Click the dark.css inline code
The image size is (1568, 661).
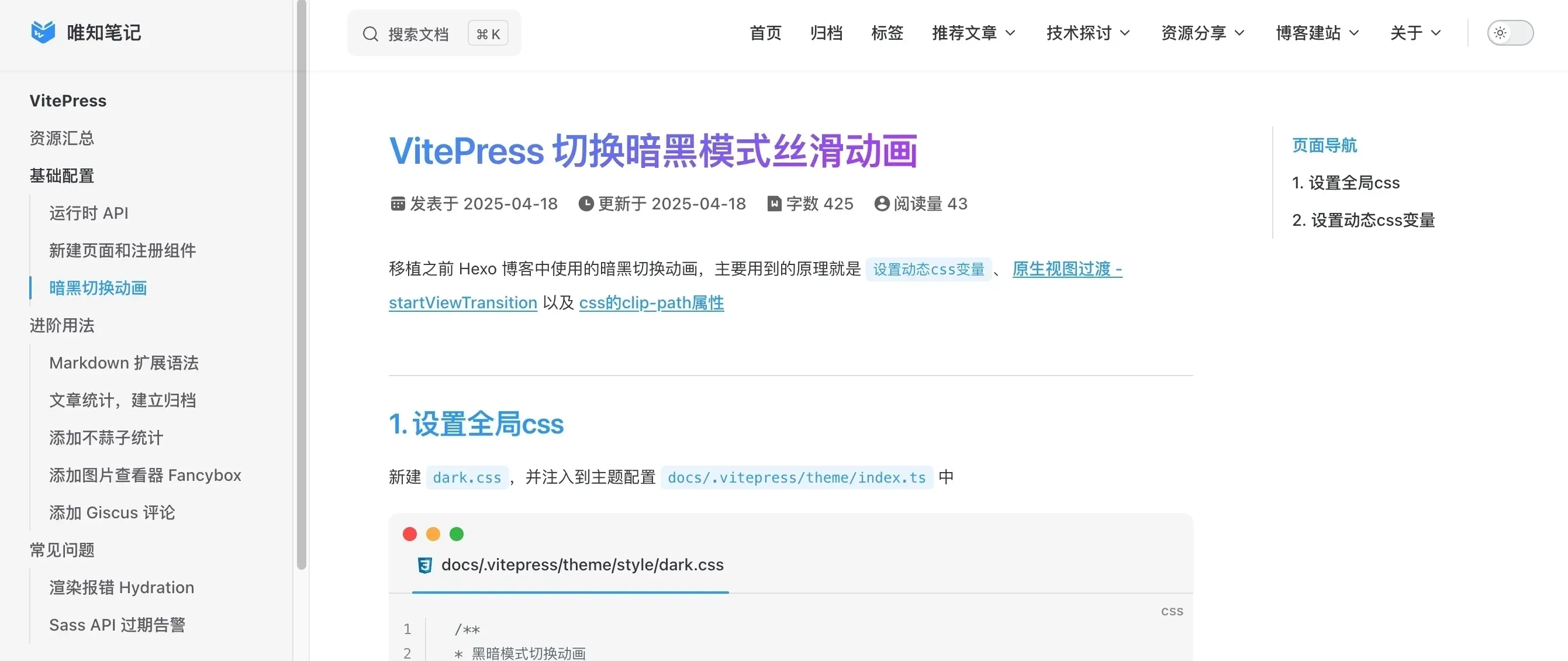click(467, 478)
